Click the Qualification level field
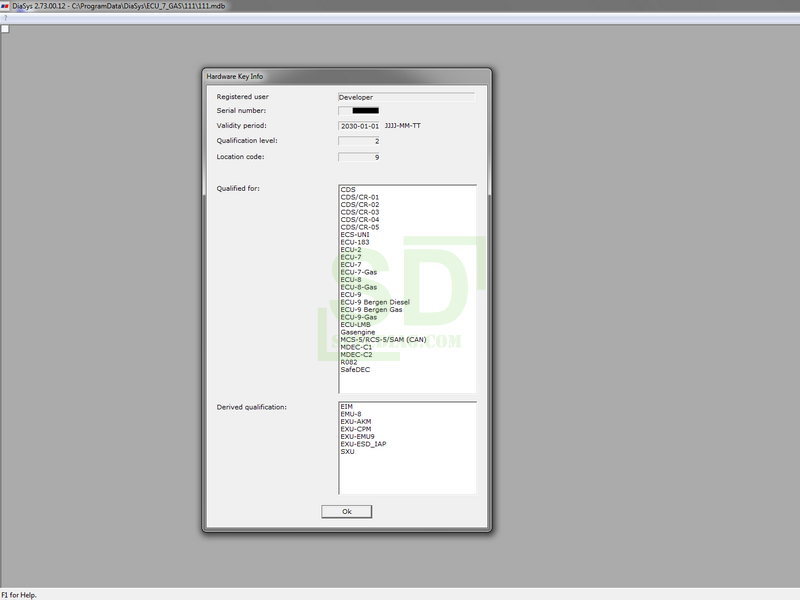This screenshot has width=800, height=600. tap(359, 142)
